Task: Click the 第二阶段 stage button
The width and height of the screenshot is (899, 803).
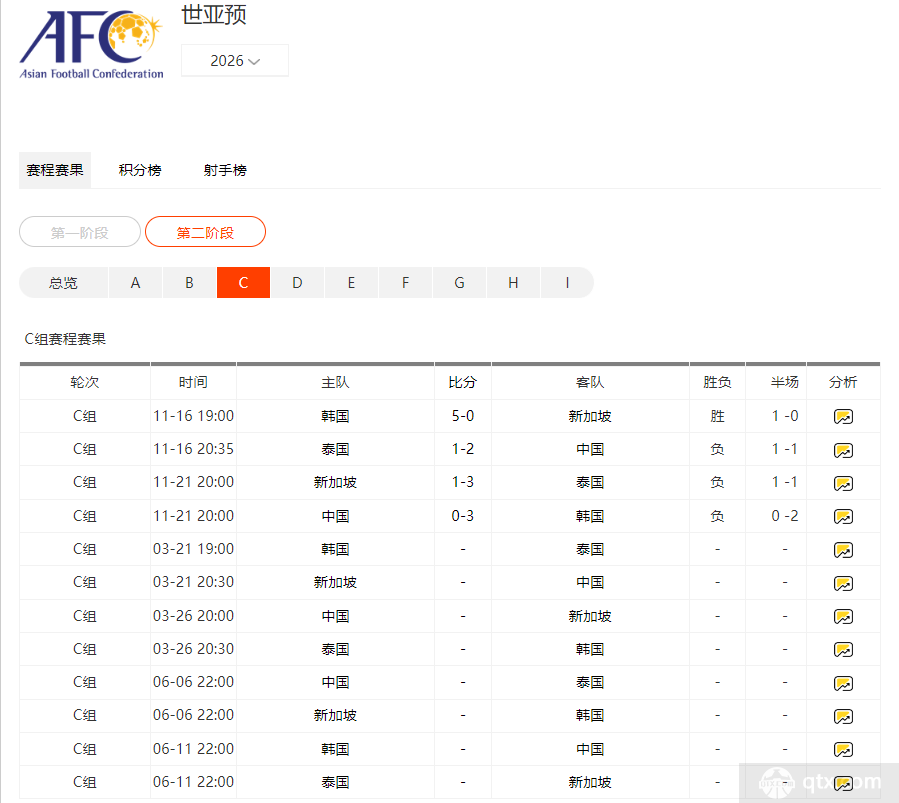Action: coord(204,231)
